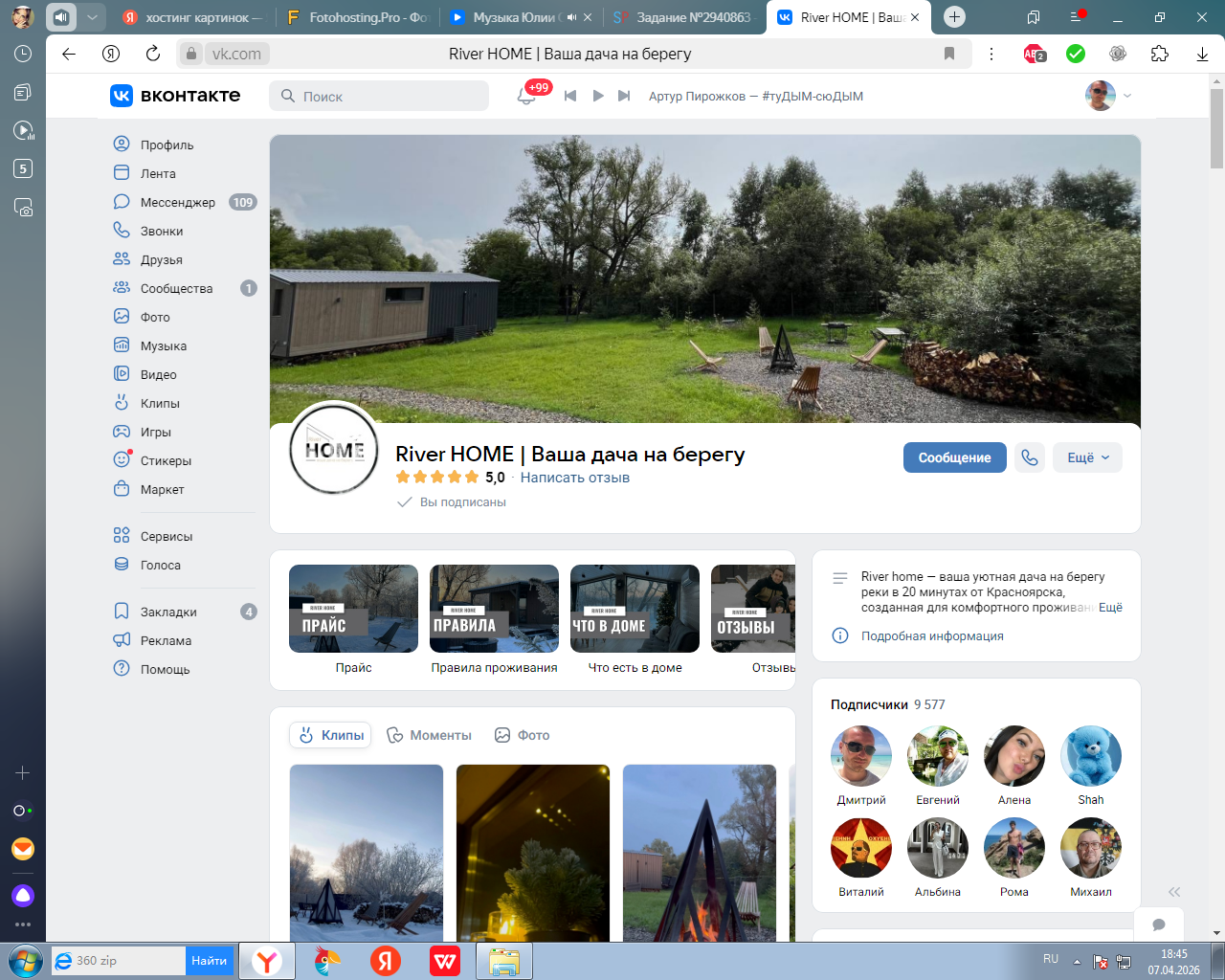Expand description with Ещё link
The height and width of the screenshot is (980, 1225).
pyautogui.click(x=1110, y=608)
